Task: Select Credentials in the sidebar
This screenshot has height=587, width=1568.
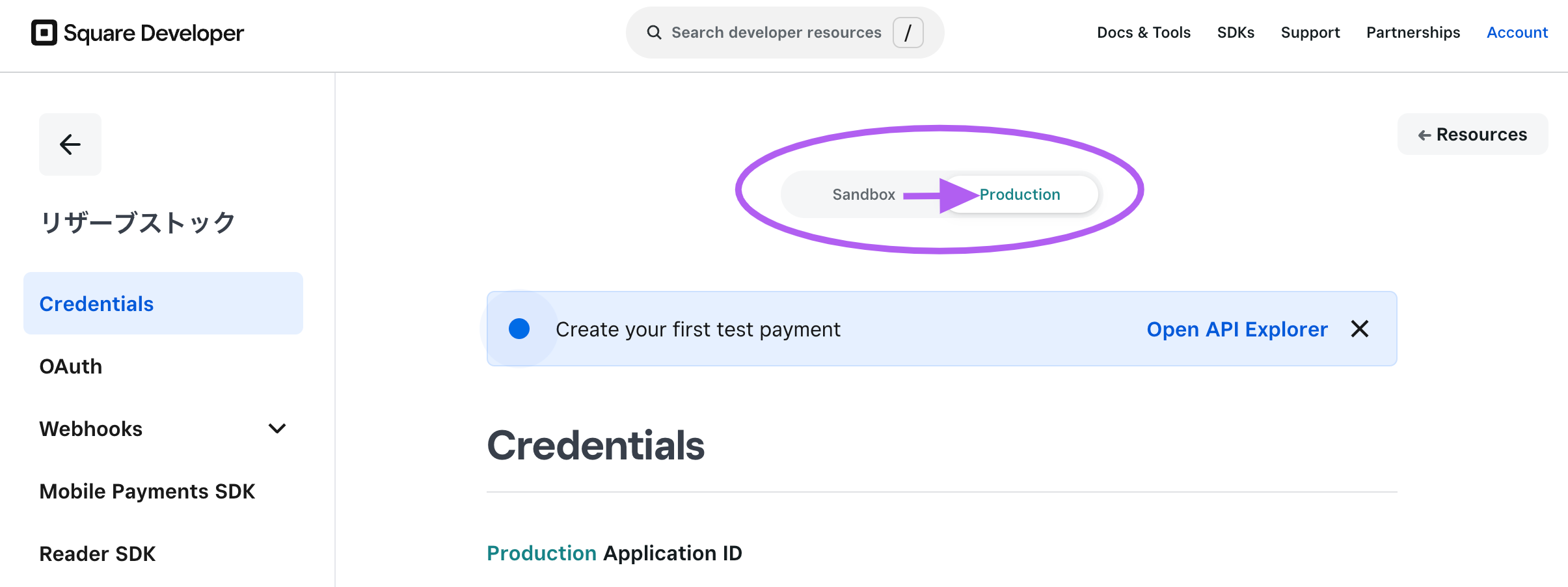Action: click(x=163, y=304)
